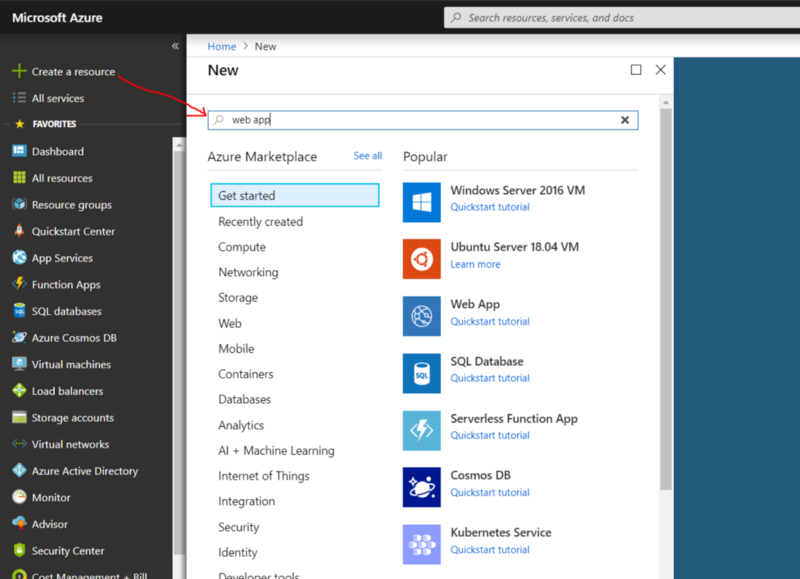Collapse the left sidebar with the double chevron
Image resolution: width=800 pixels, height=579 pixels.
175,46
